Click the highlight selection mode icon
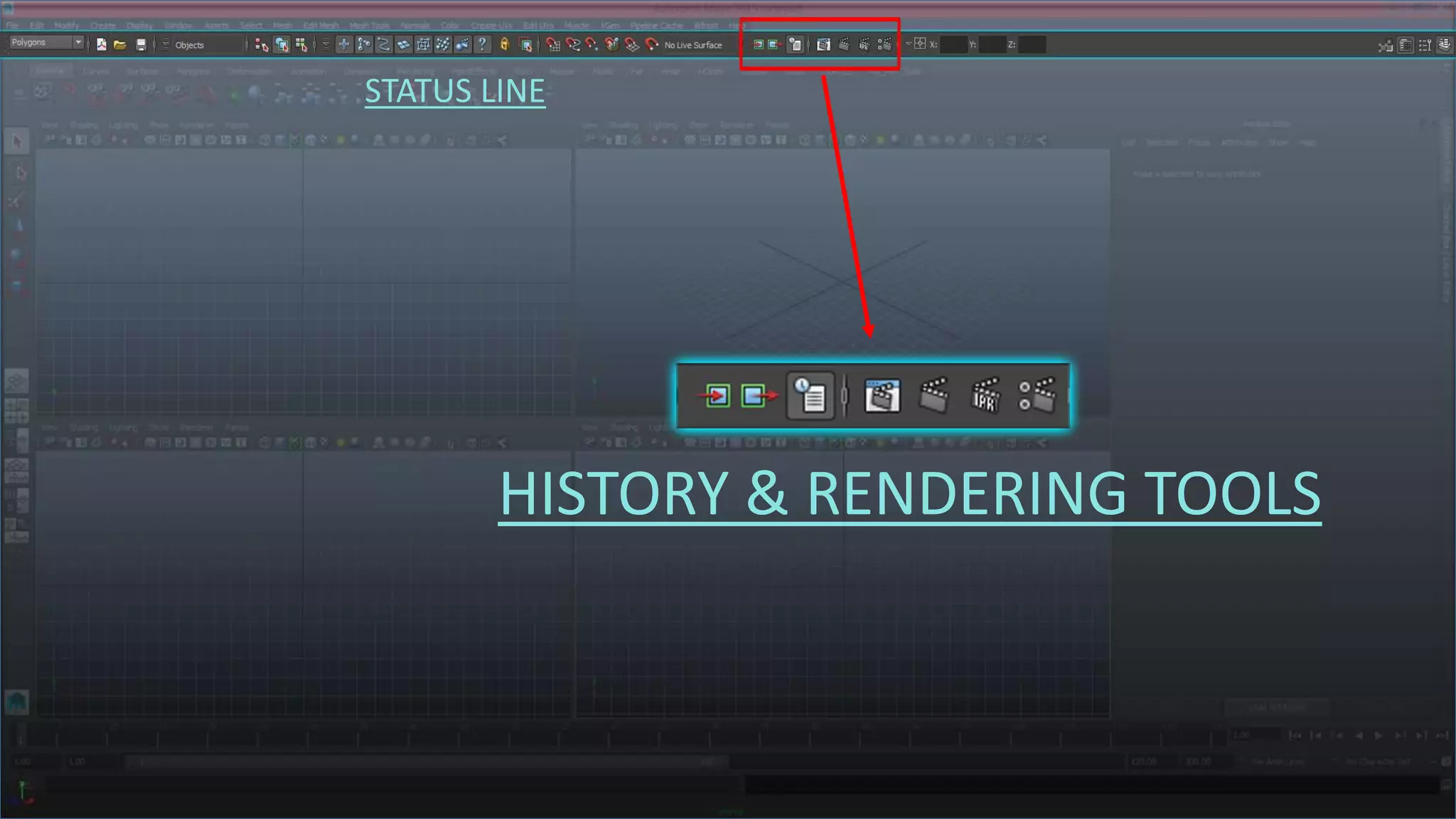Screen dimensions: 1456x819 coord(525,45)
